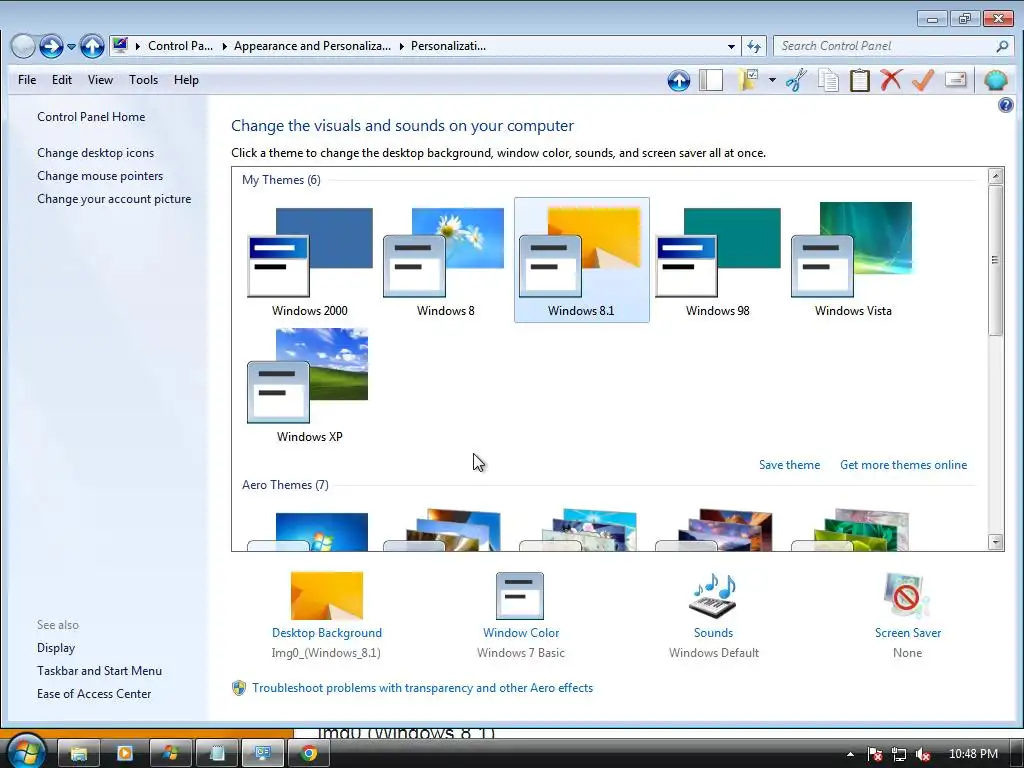Image resolution: width=1024 pixels, height=768 pixels.
Task: Click Troubleshoot problems with transparency link
Action: pyautogui.click(x=423, y=688)
